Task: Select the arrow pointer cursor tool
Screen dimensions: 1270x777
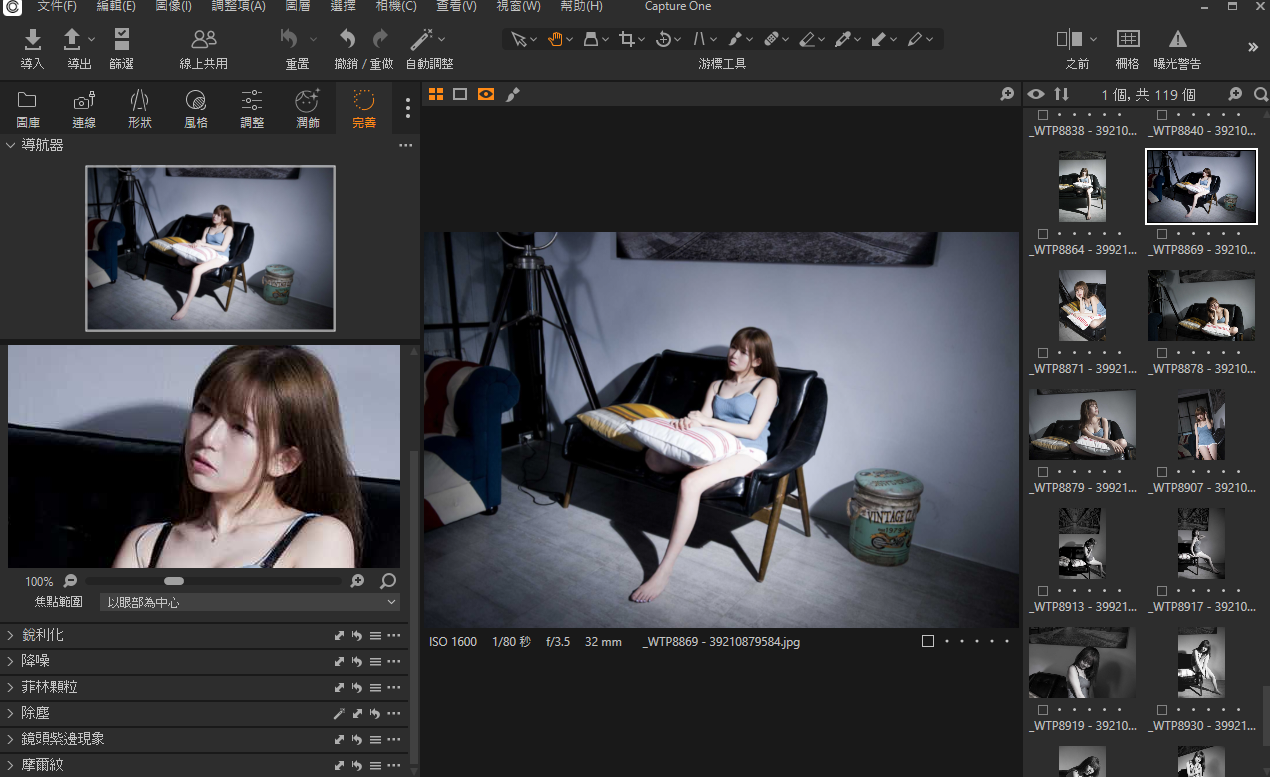Action: [x=519, y=40]
